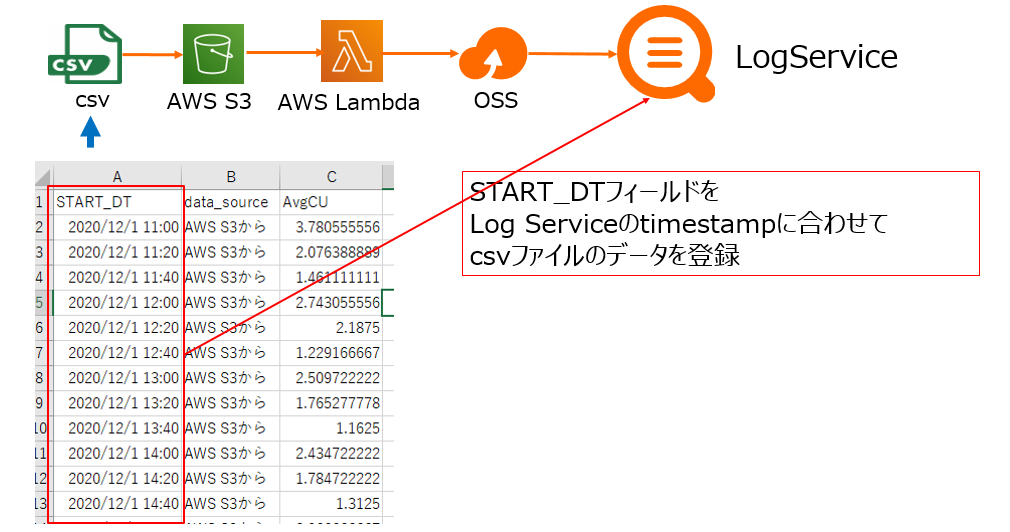Image resolution: width=1010 pixels, height=532 pixels.
Task: Select cell 2020/12/1 13:20
Action: [117, 403]
